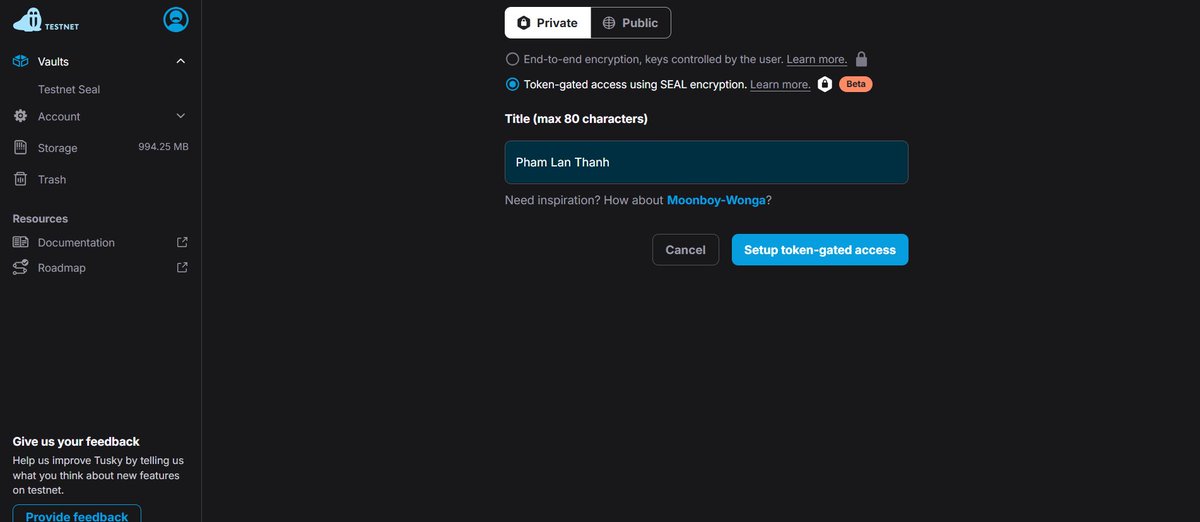Viewport: 1200px width, 522px height.
Task: Click Provide feedback button
Action: [77, 516]
